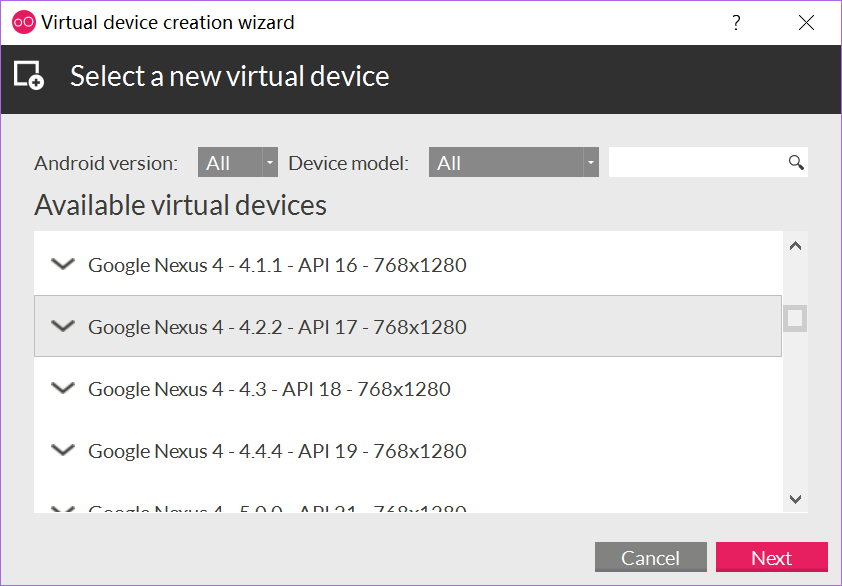Click the device list scrollbar thumb

point(795,319)
